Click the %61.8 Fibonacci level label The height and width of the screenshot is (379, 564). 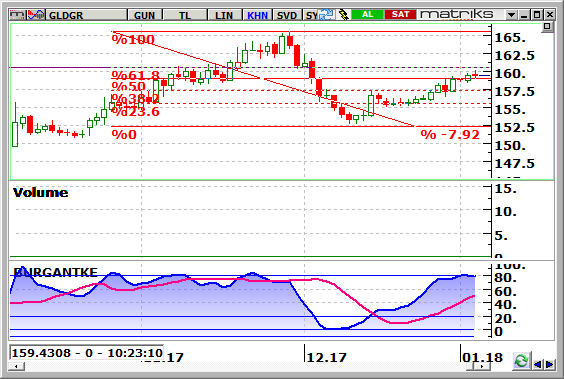135,75
